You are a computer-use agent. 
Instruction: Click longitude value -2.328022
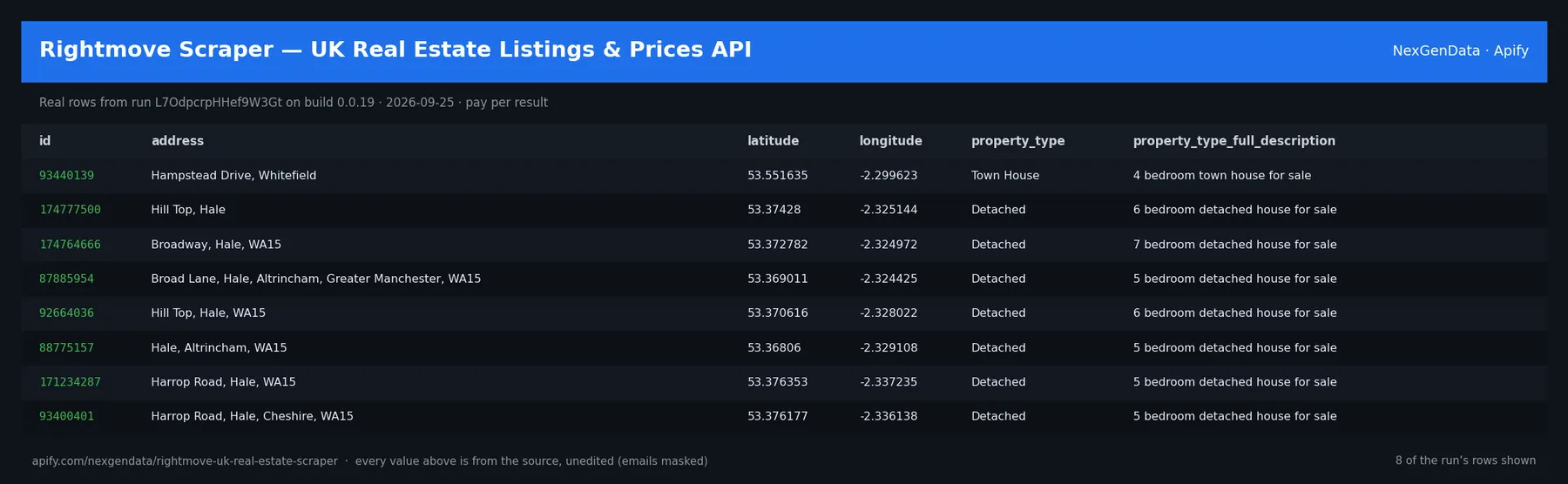(889, 313)
